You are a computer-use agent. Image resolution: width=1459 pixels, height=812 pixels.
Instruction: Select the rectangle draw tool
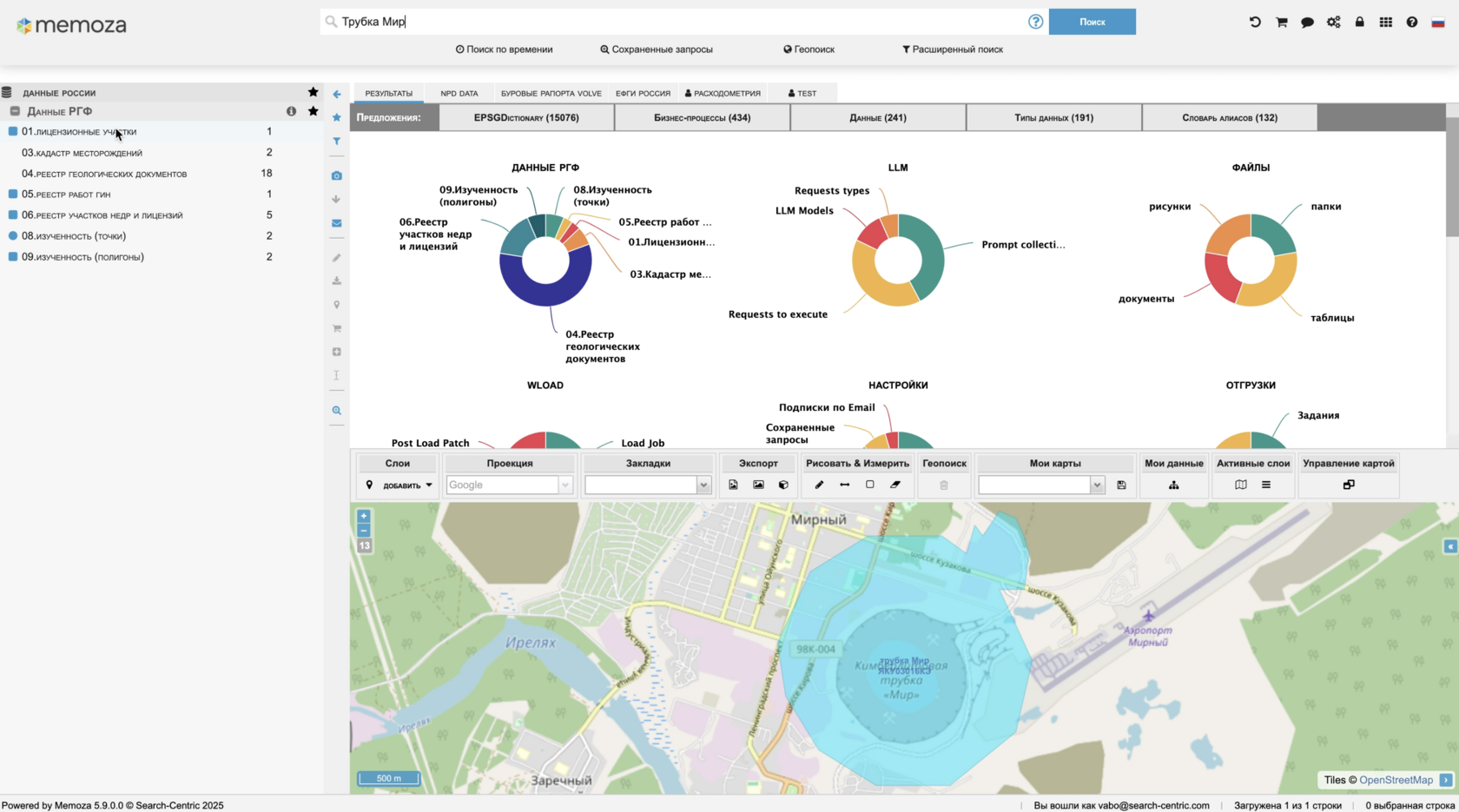point(869,485)
